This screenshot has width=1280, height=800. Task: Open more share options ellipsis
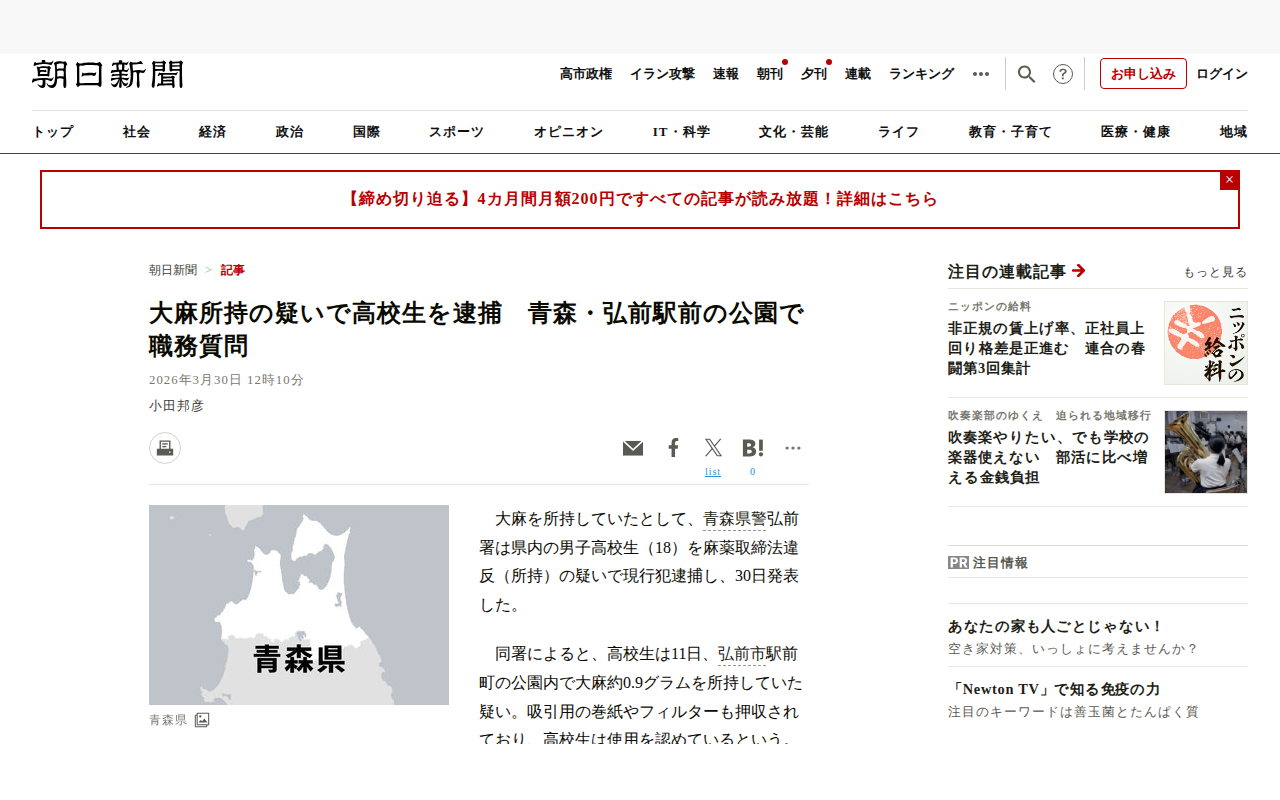(793, 448)
